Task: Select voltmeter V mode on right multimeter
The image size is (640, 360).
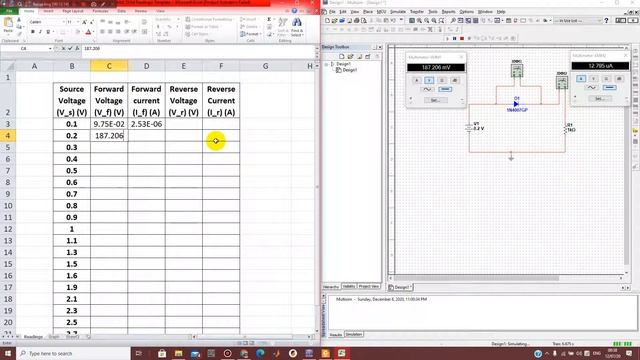Action: tap(594, 79)
